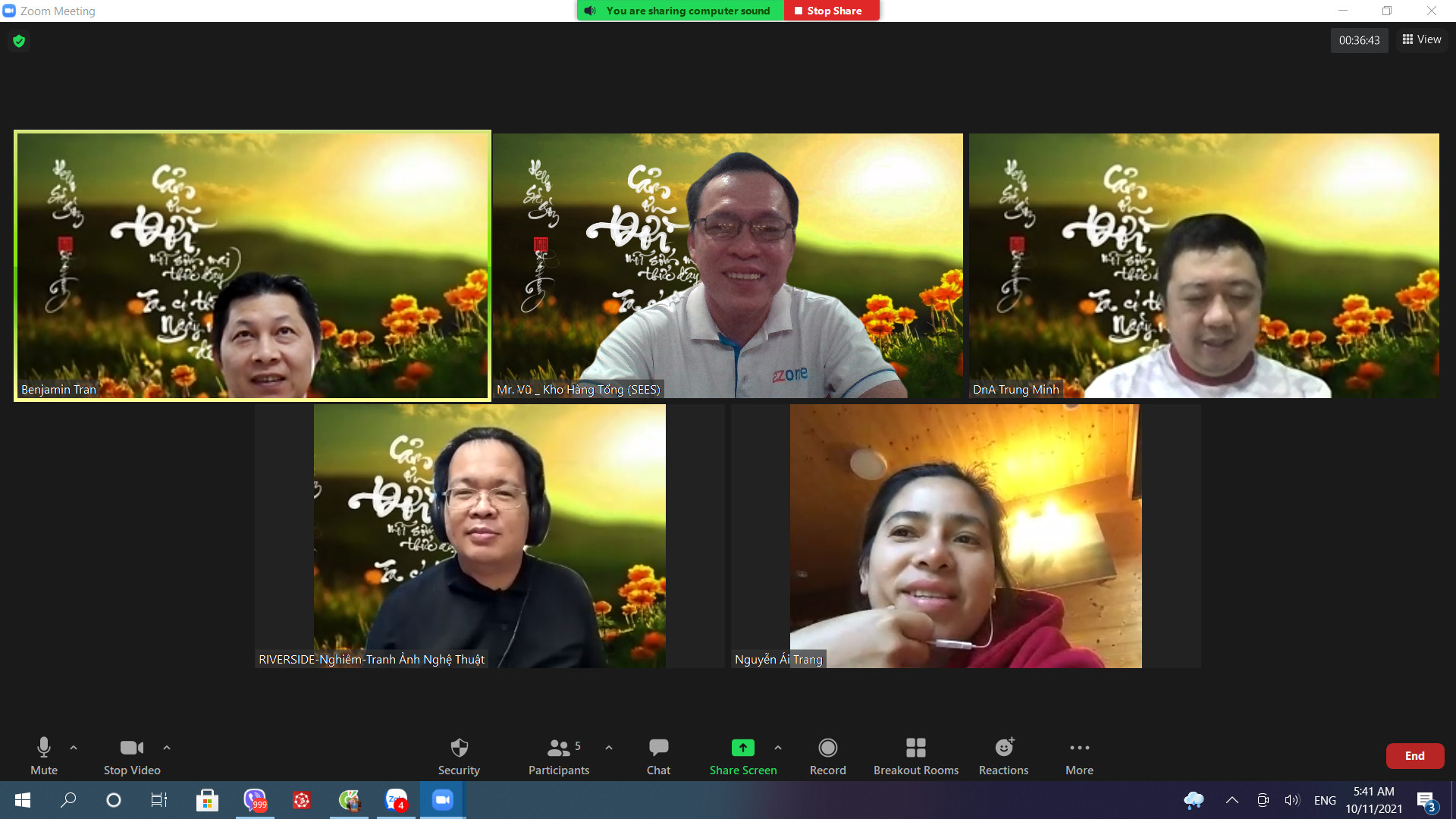Open the View layout menu
1456x819 pixels.
(1422, 39)
